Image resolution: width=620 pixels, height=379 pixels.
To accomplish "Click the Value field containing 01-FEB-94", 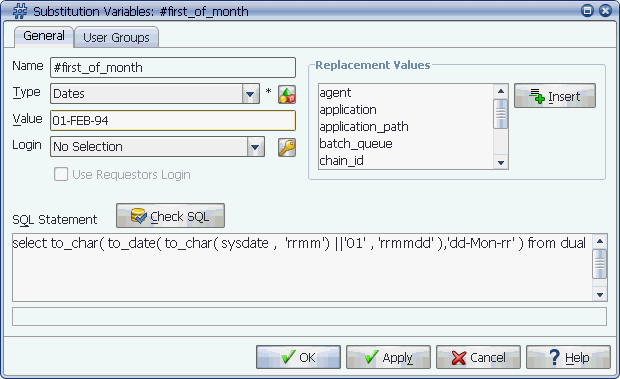I will coord(173,121).
